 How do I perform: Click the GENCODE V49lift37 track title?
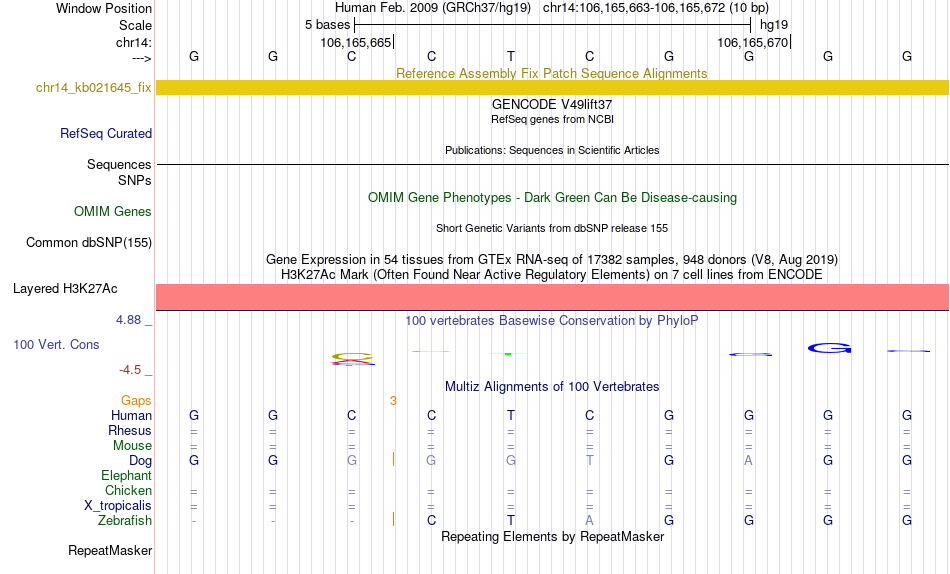[x=551, y=104]
